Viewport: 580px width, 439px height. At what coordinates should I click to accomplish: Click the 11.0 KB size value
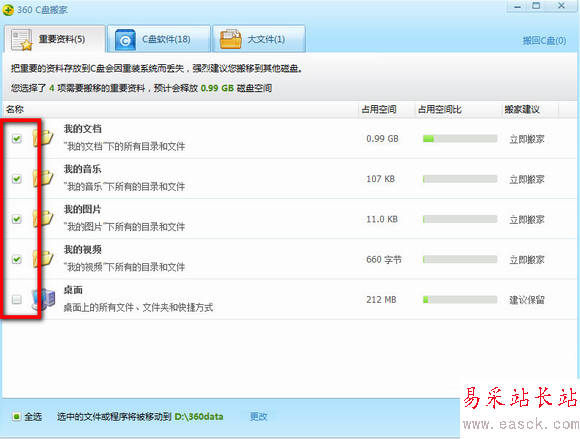pos(382,219)
